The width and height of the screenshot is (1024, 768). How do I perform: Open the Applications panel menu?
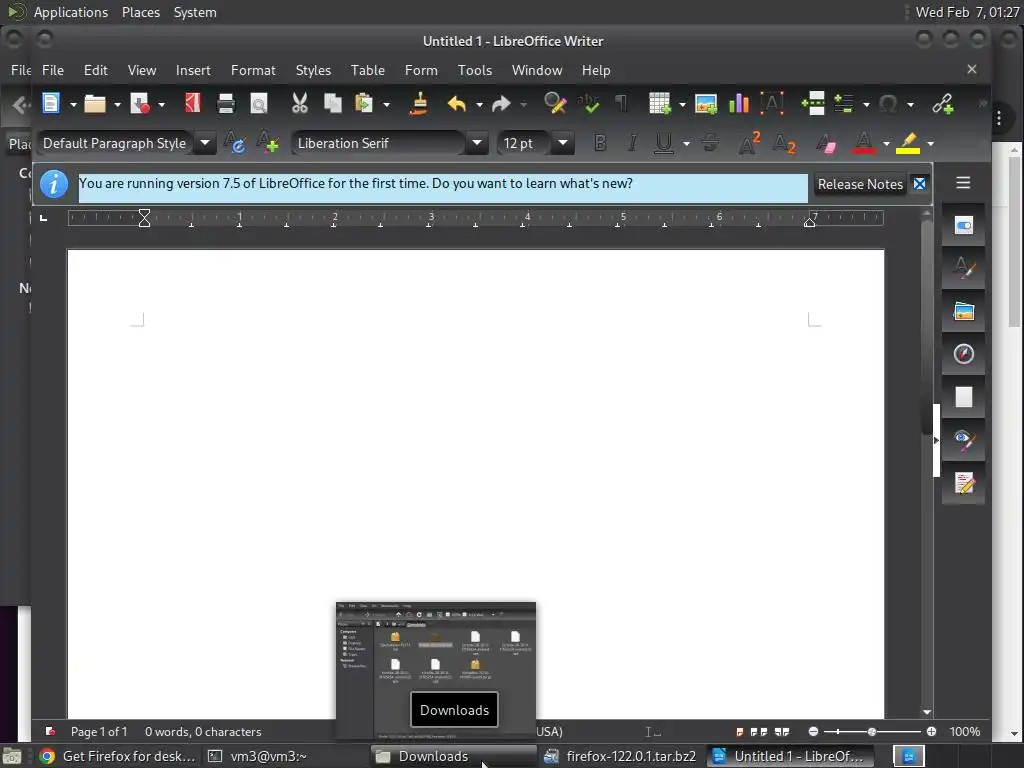click(71, 12)
